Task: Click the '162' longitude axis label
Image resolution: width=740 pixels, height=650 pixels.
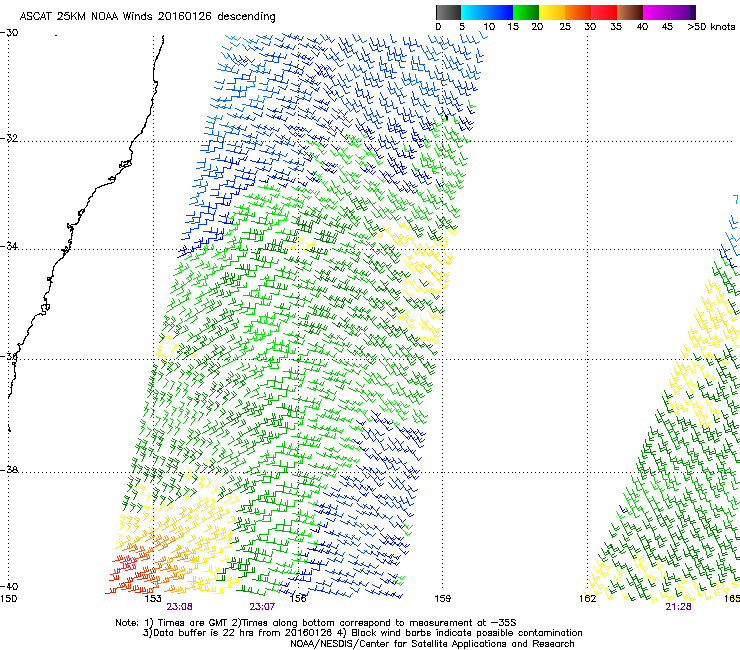Action: pyautogui.click(x=588, y=599)
